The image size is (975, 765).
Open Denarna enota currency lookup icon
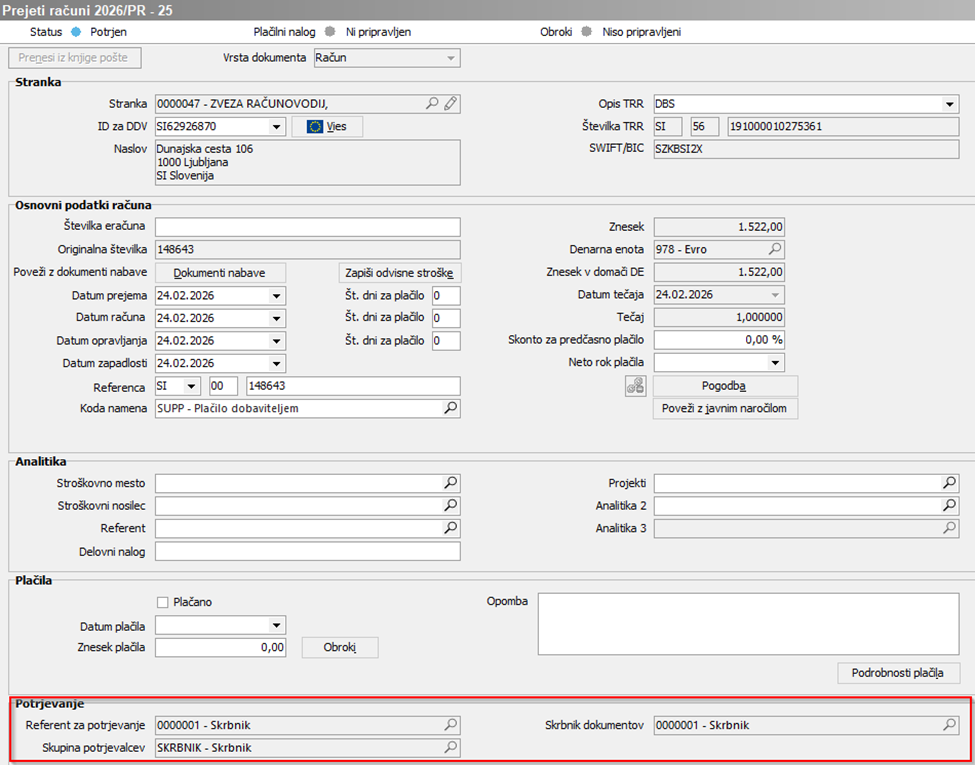(774, 249)
